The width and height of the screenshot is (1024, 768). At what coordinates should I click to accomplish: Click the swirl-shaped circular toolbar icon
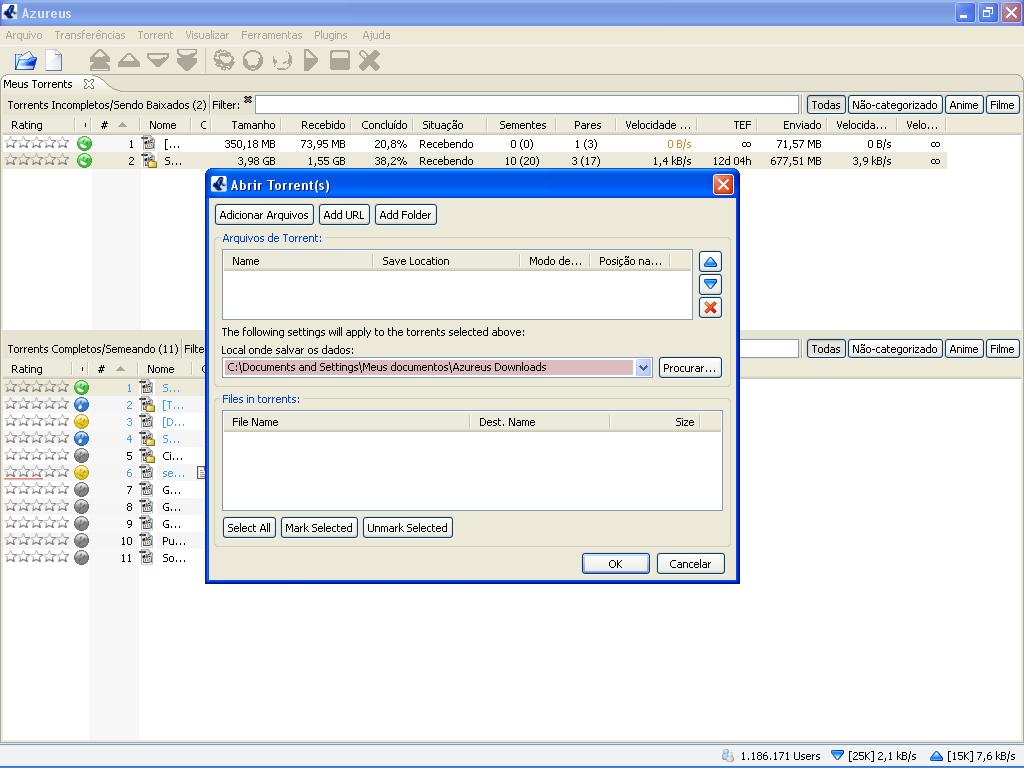tap(224, 61)
